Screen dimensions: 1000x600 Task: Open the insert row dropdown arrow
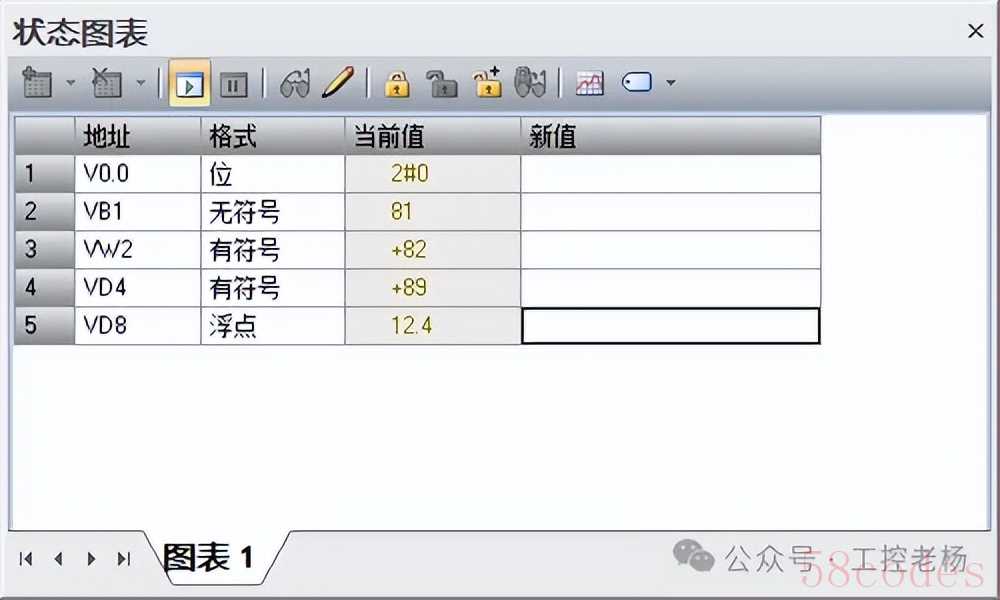pyautogui.click(x=71, y=83)
